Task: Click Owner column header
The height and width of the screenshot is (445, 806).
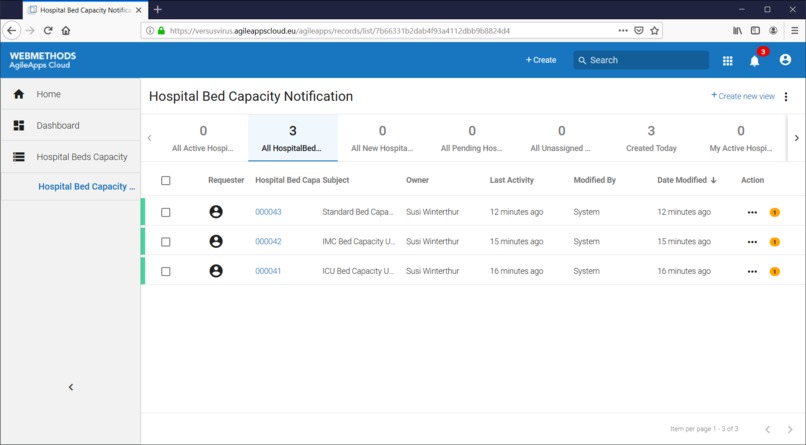Action: (x=417, y=180)
